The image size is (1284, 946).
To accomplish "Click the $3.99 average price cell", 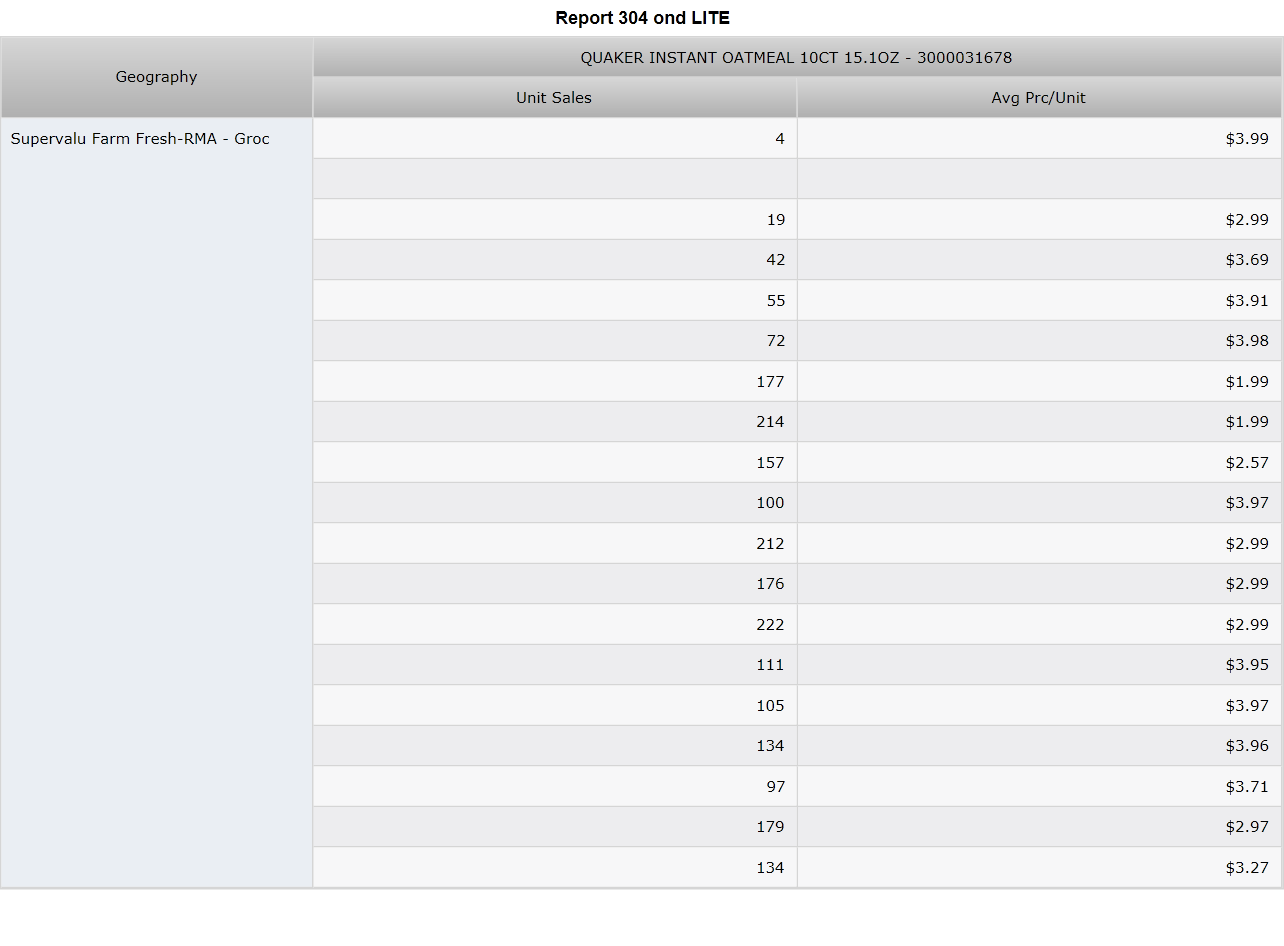I will (1039, 139).
